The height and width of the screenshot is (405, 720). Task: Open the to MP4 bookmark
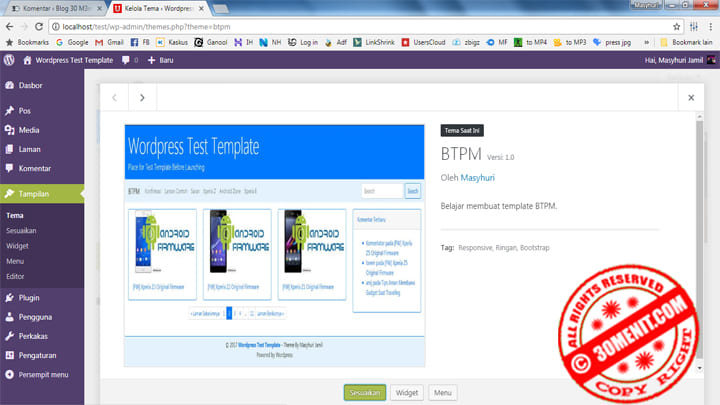coord(531,42)
